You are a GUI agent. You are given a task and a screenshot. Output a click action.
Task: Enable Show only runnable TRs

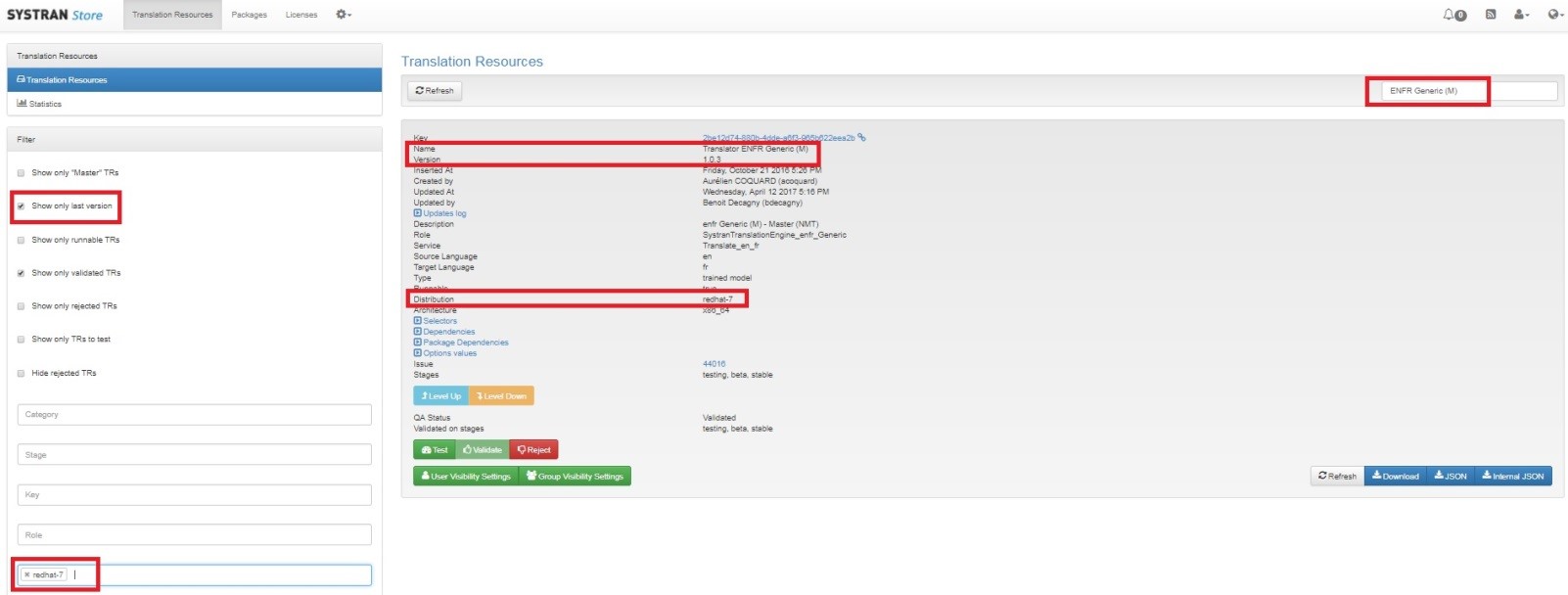click(21, 240)
